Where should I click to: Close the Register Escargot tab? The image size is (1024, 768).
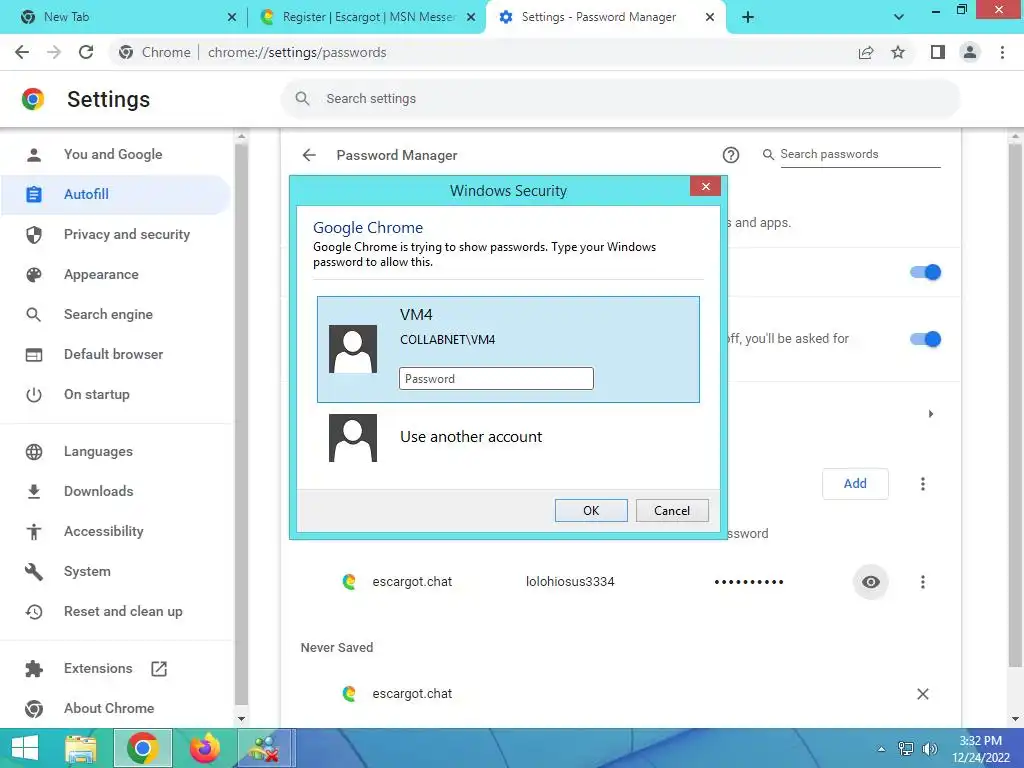(471, 17)
